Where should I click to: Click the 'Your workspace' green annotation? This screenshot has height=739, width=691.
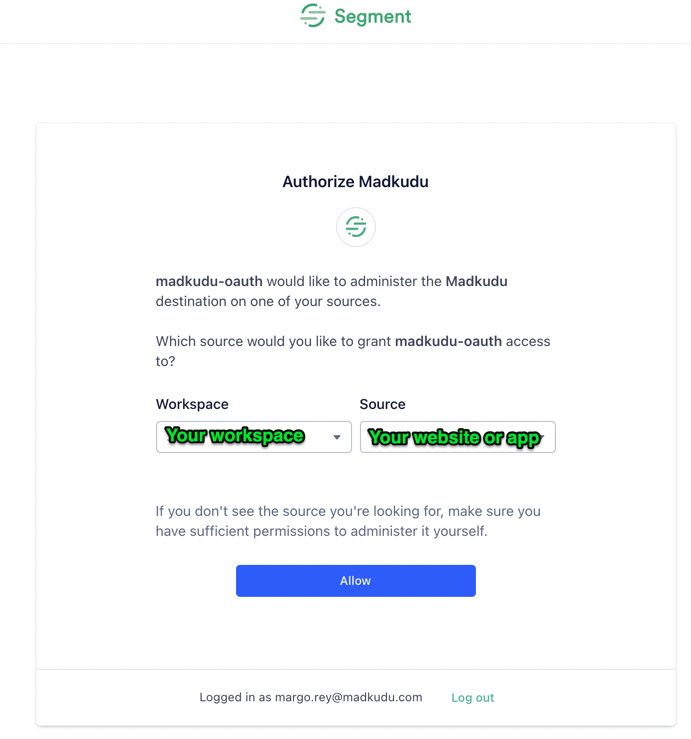235,435
